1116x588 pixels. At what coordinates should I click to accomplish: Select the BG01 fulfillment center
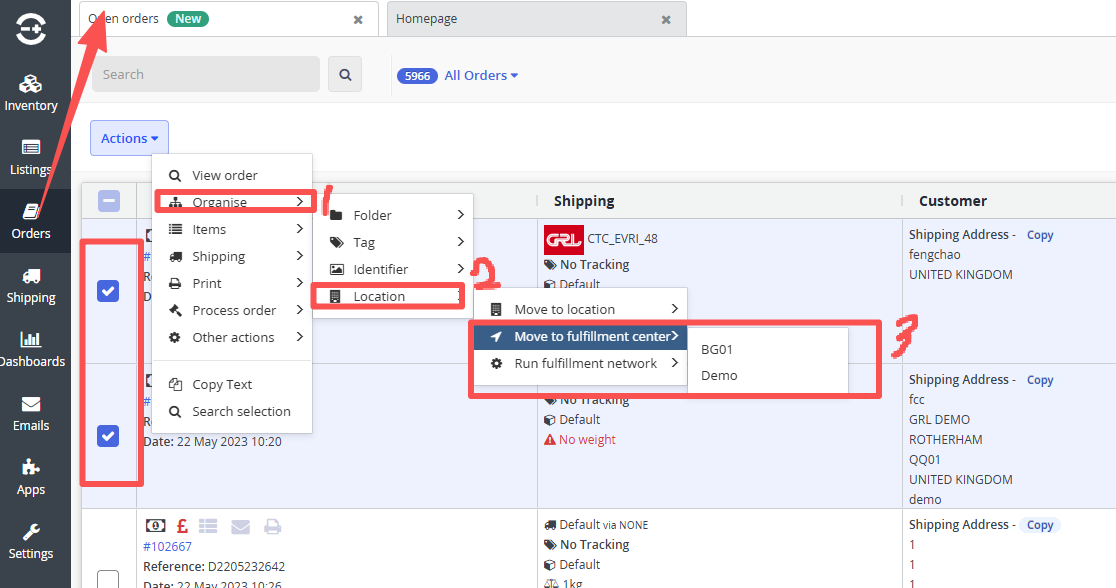(768, 350)
